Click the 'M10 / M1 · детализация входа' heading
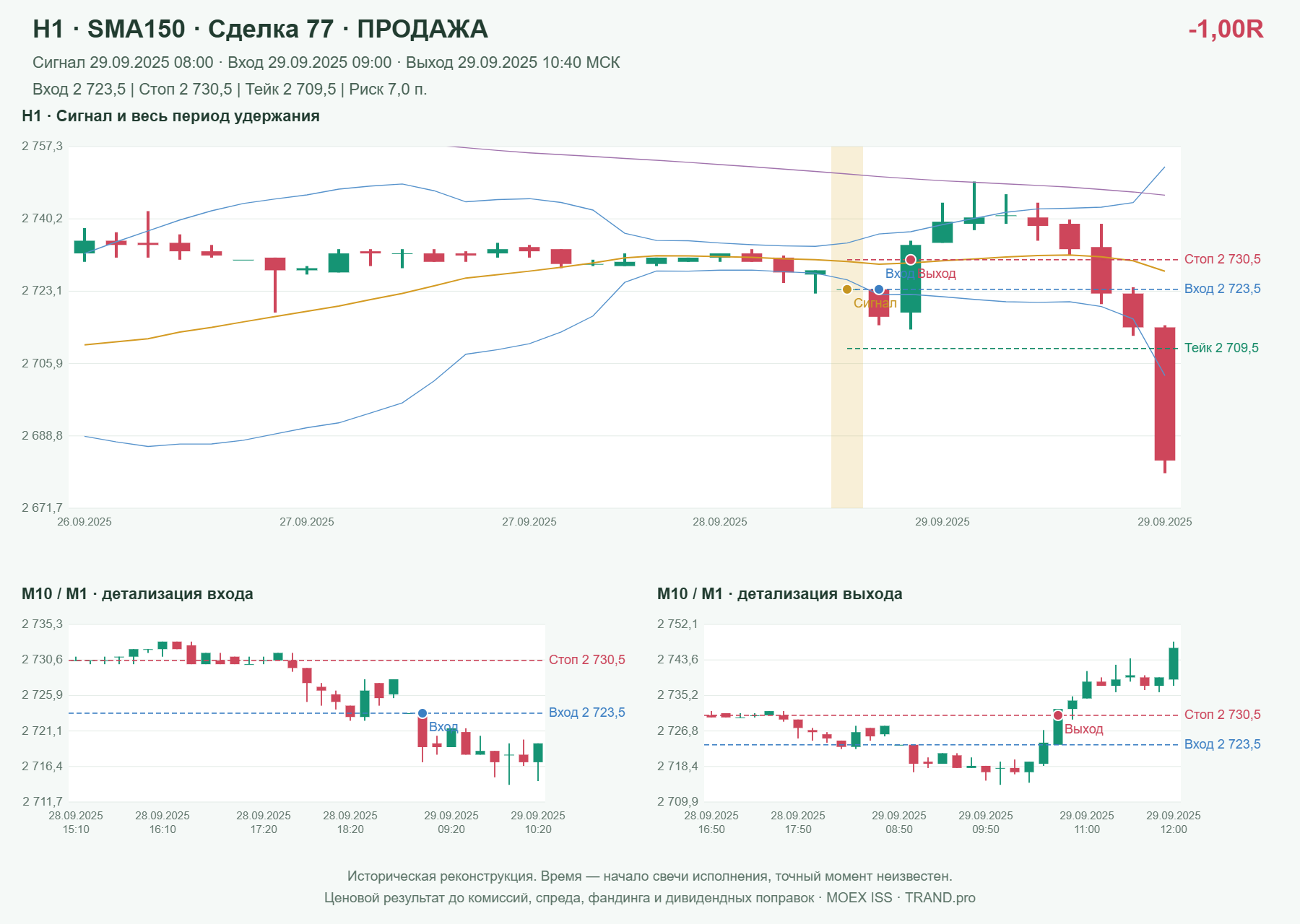The image size is (1300, 924). point(137,594)
